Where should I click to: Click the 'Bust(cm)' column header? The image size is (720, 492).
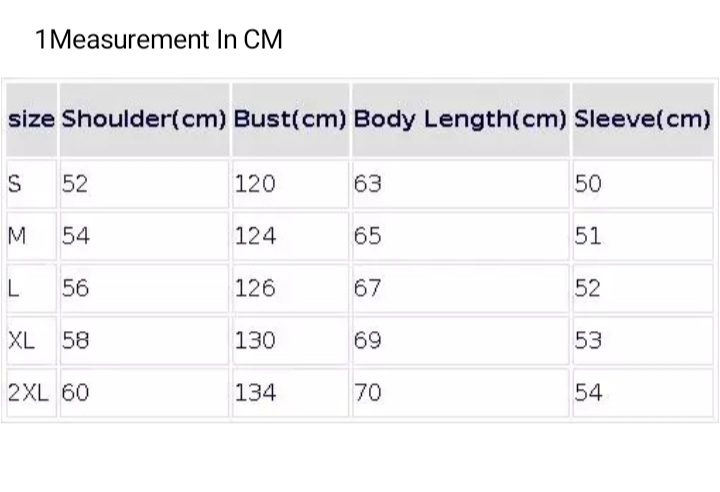pos(290,119)
